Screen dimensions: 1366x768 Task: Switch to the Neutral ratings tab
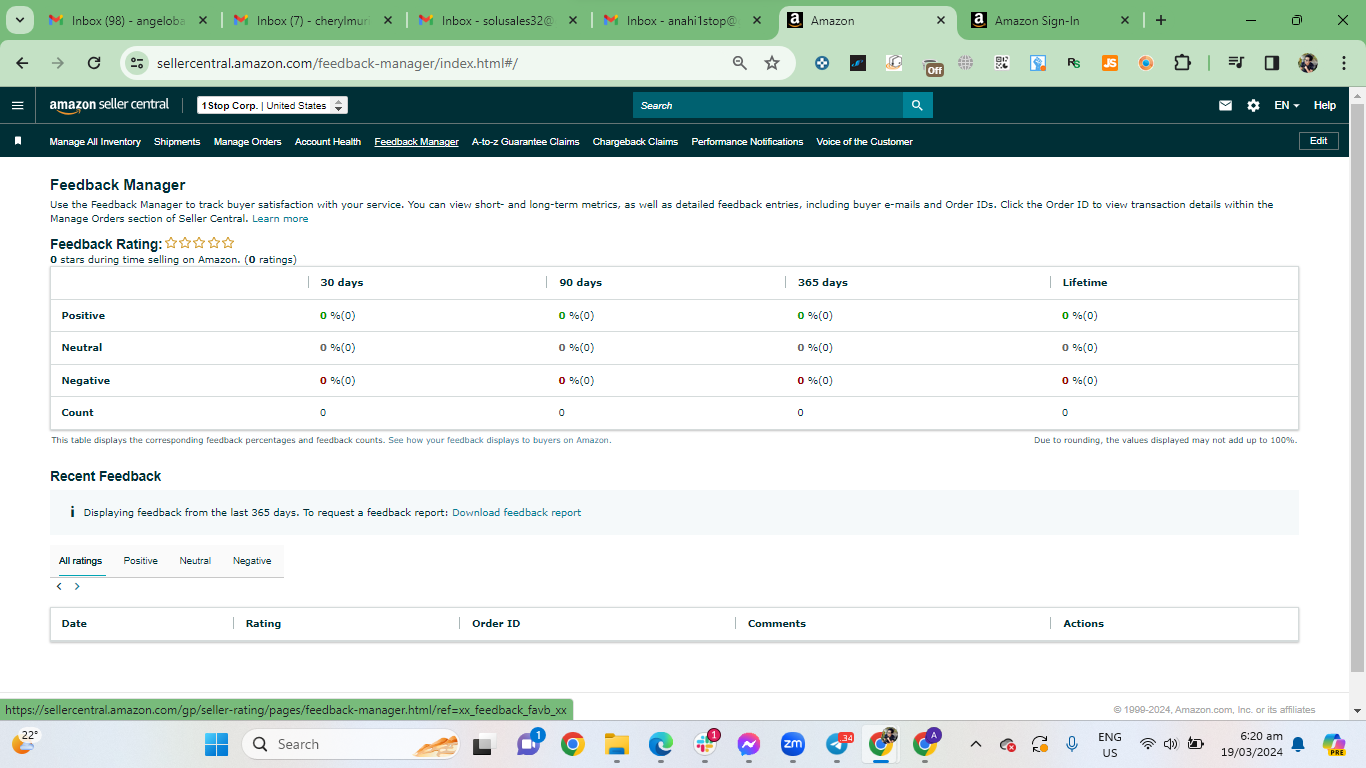point(195,561)
